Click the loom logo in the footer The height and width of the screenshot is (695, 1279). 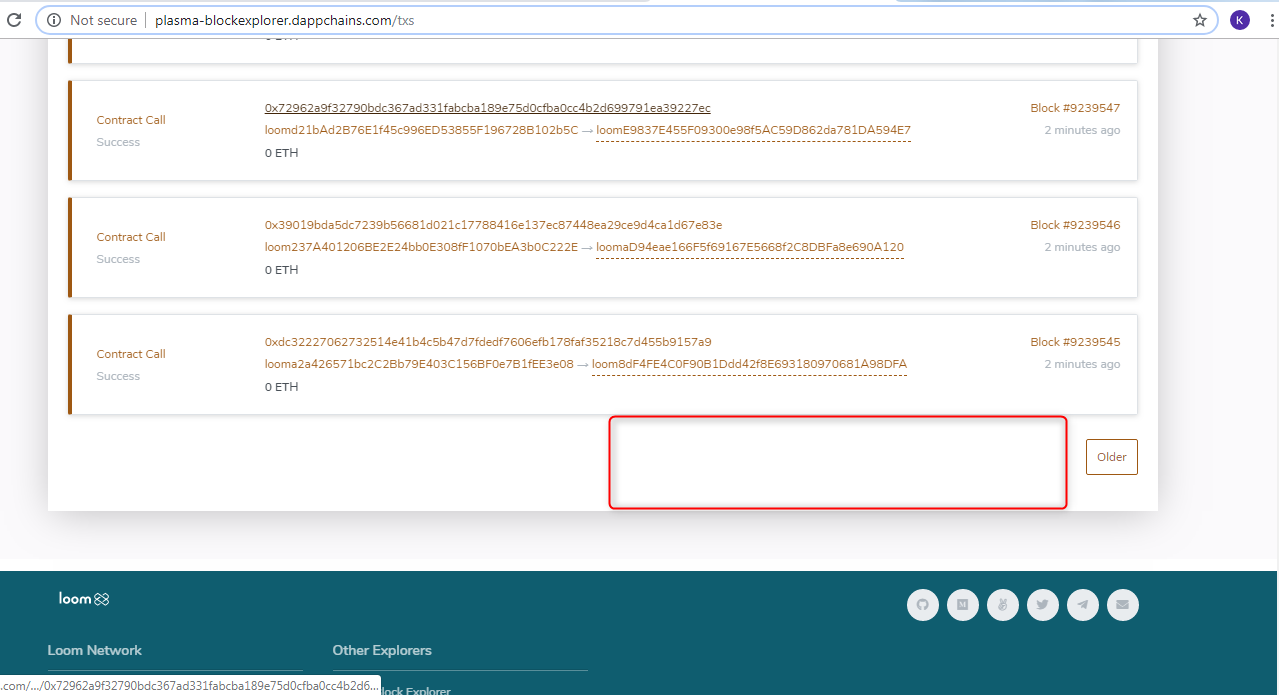[x=84, y=598]
